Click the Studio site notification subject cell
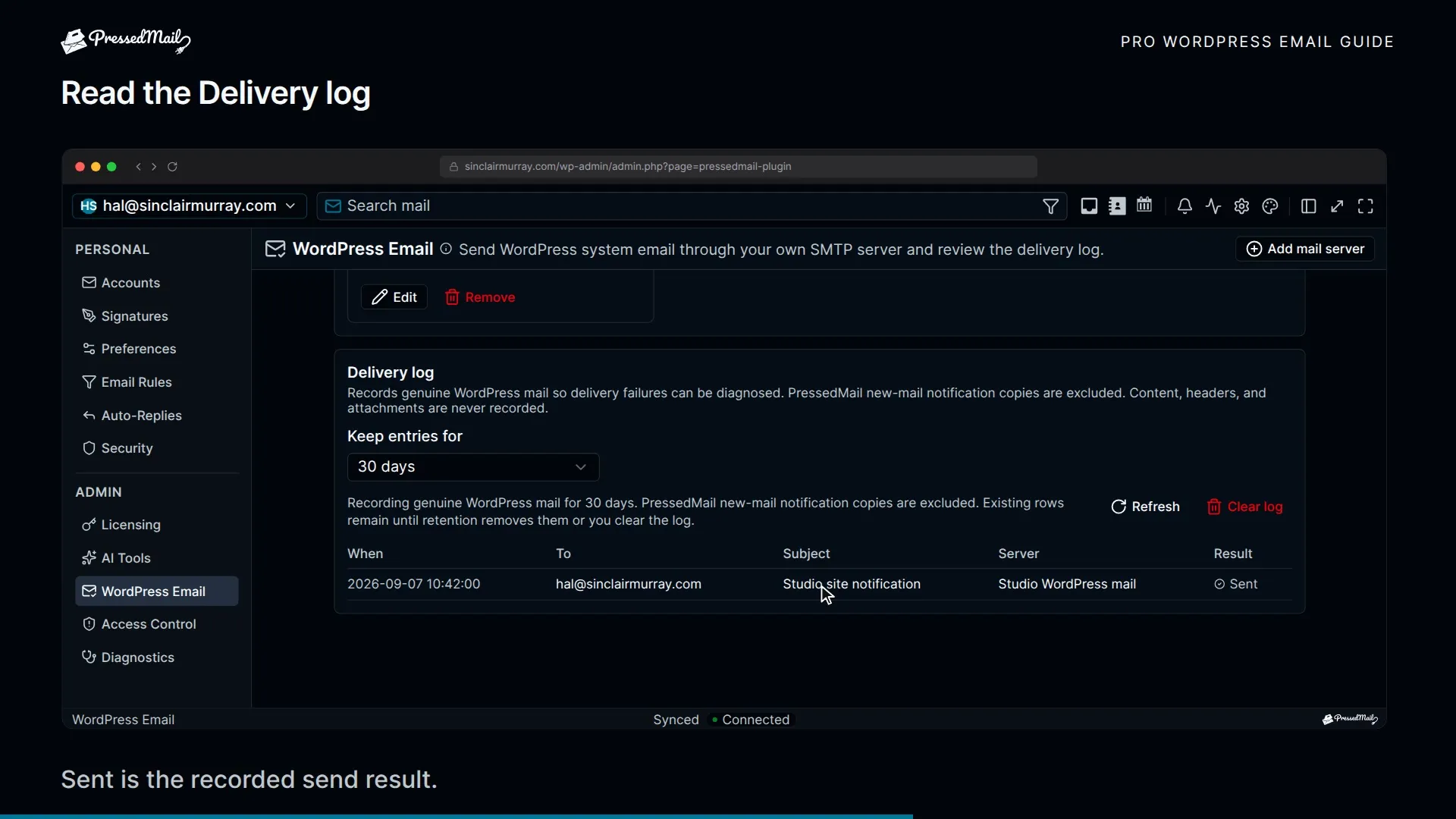The image size is (1456, 819). pos(852,584)
